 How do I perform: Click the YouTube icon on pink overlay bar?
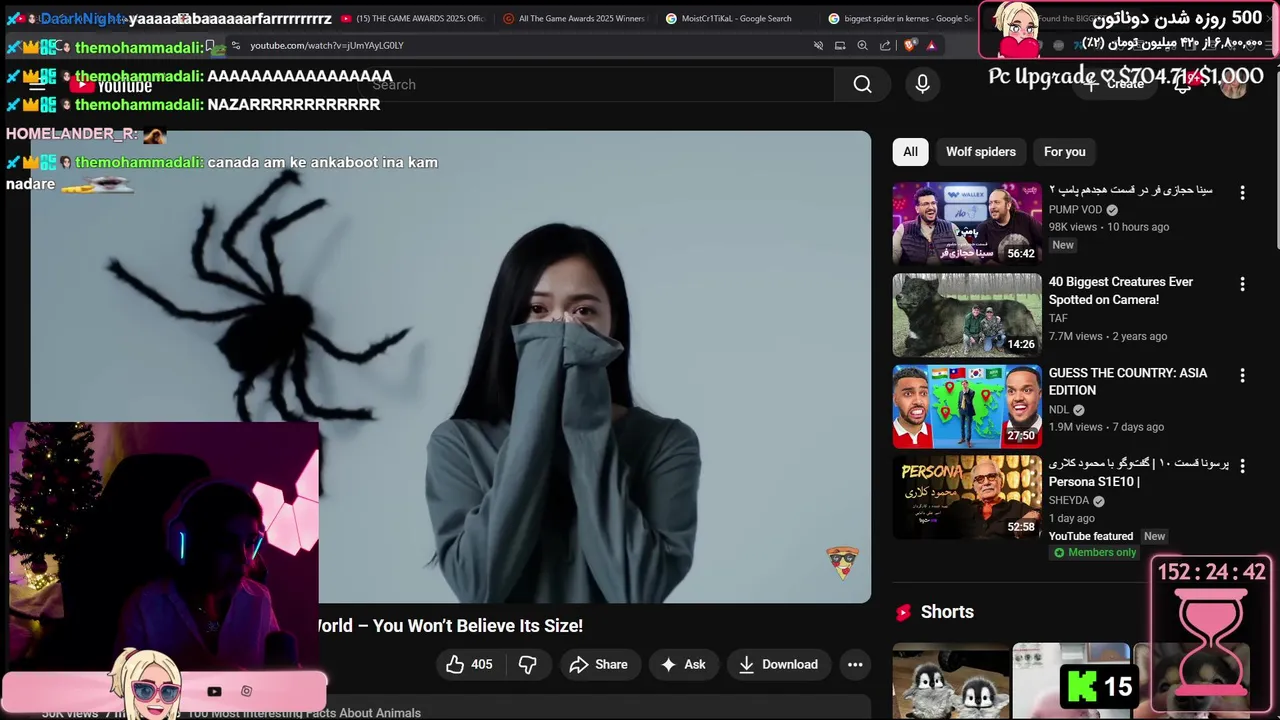click(x=214, y=691)
